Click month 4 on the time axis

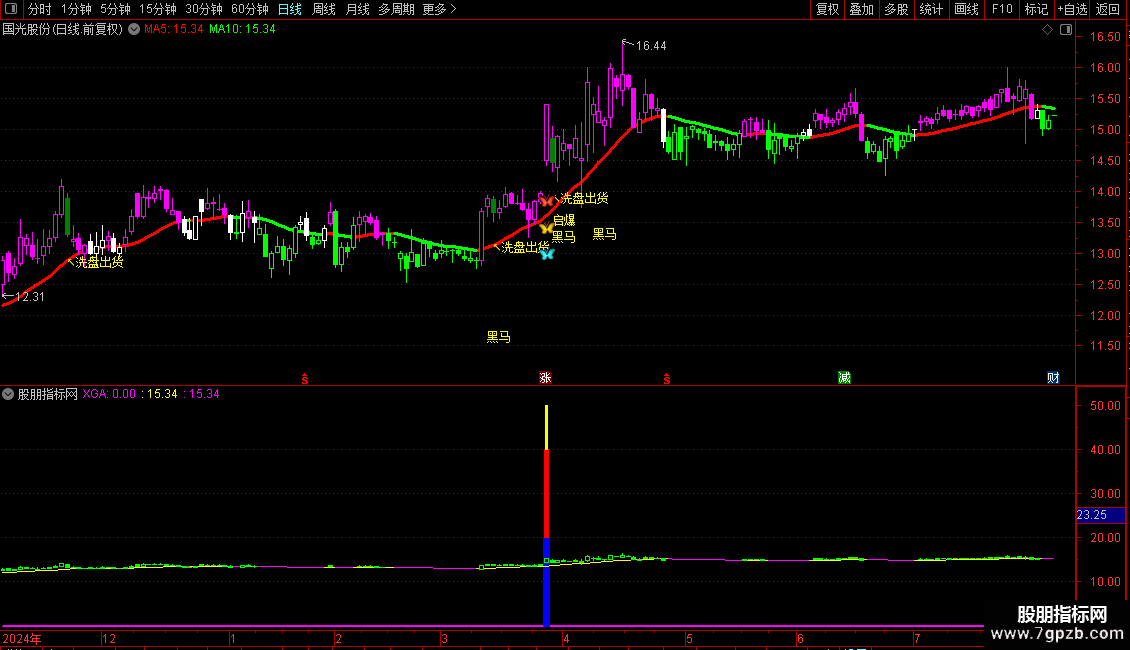(x=566, y=639)
